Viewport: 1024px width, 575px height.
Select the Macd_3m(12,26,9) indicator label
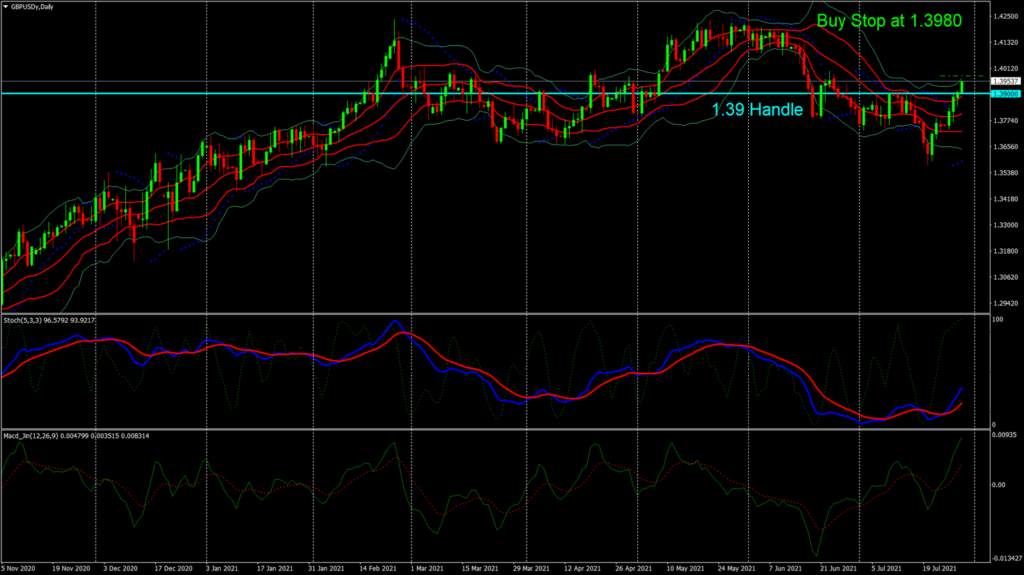[76, 436]
